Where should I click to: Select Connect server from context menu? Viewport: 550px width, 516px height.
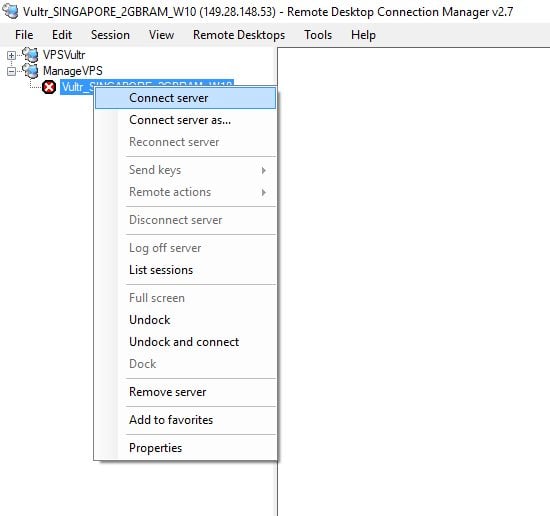coord(185,98)
